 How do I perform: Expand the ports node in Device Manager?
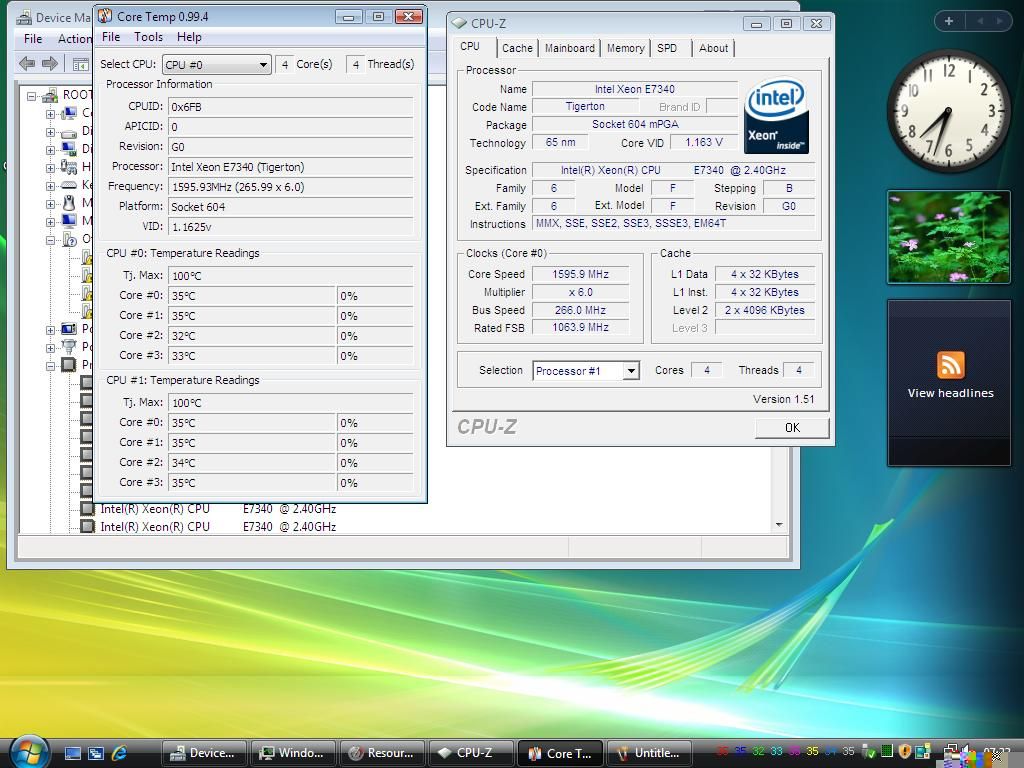point(50,347)
